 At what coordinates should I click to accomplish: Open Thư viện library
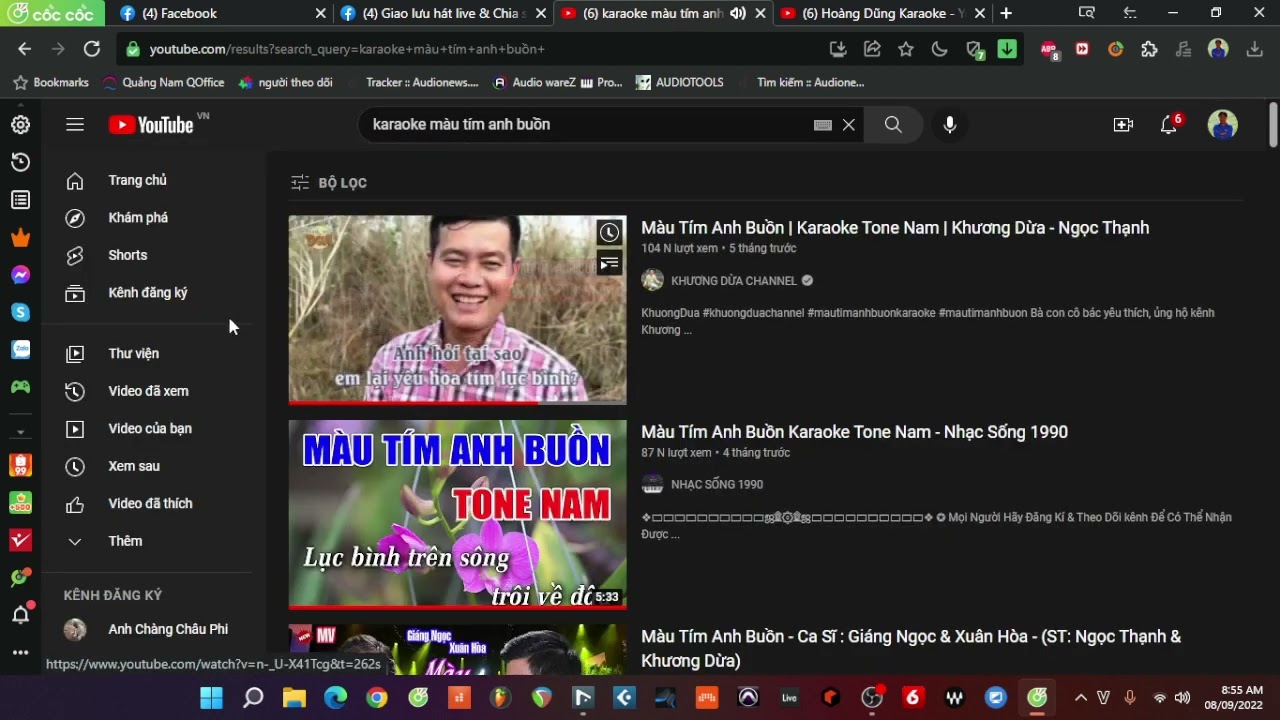pyautogui.click(x=134, y=354)
